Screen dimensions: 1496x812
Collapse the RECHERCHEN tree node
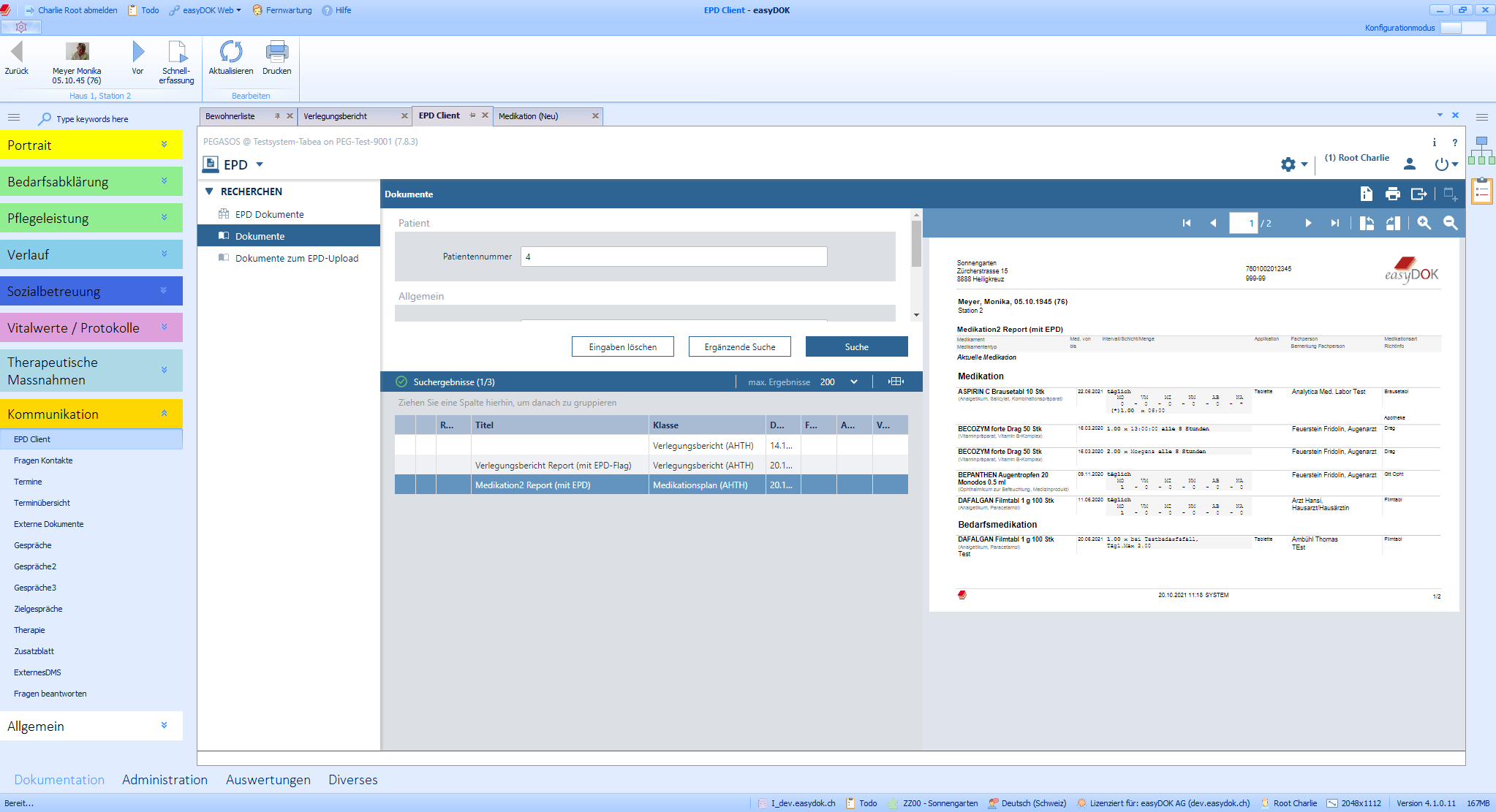209,191
